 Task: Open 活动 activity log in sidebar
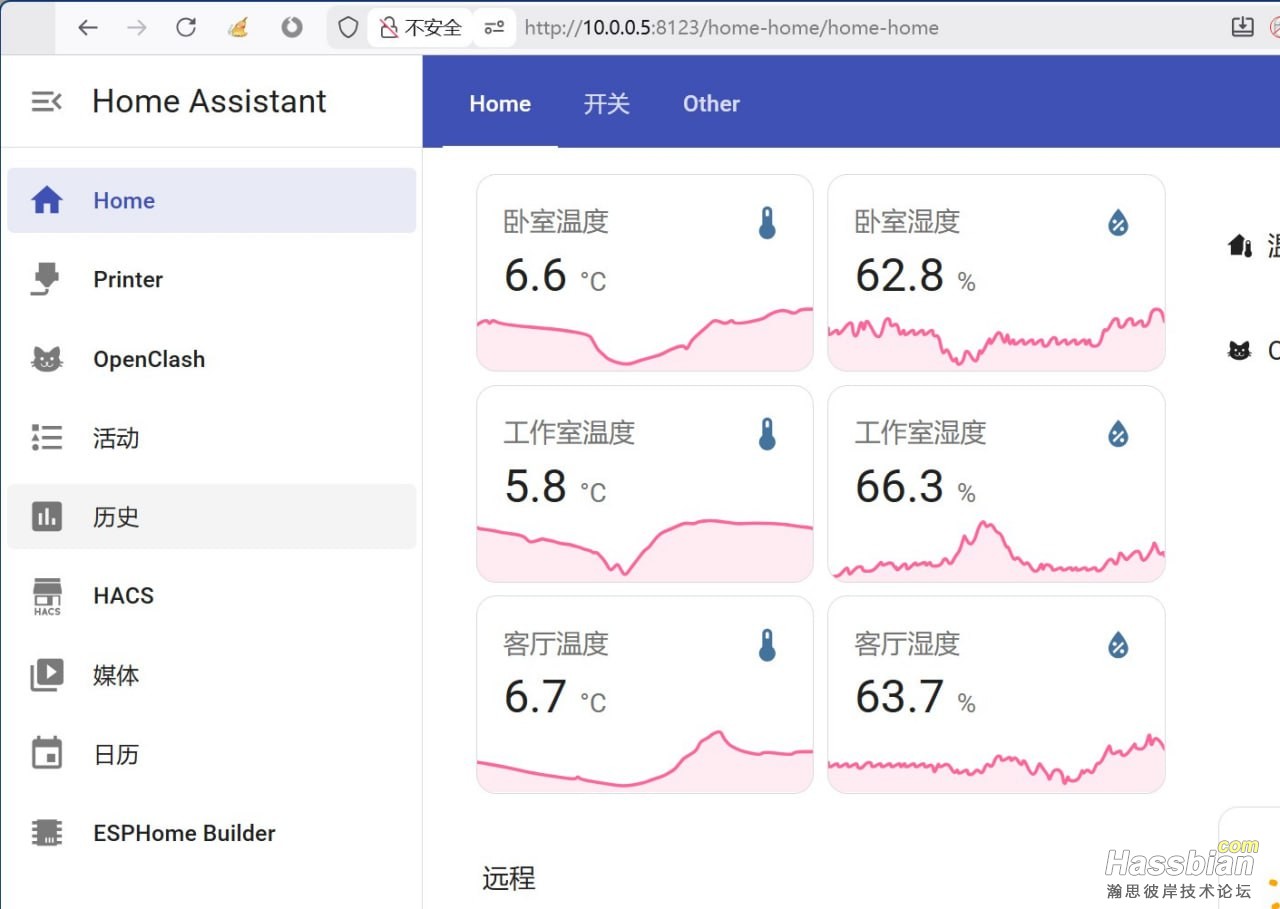pyautogui.click(x=116, y=438)
